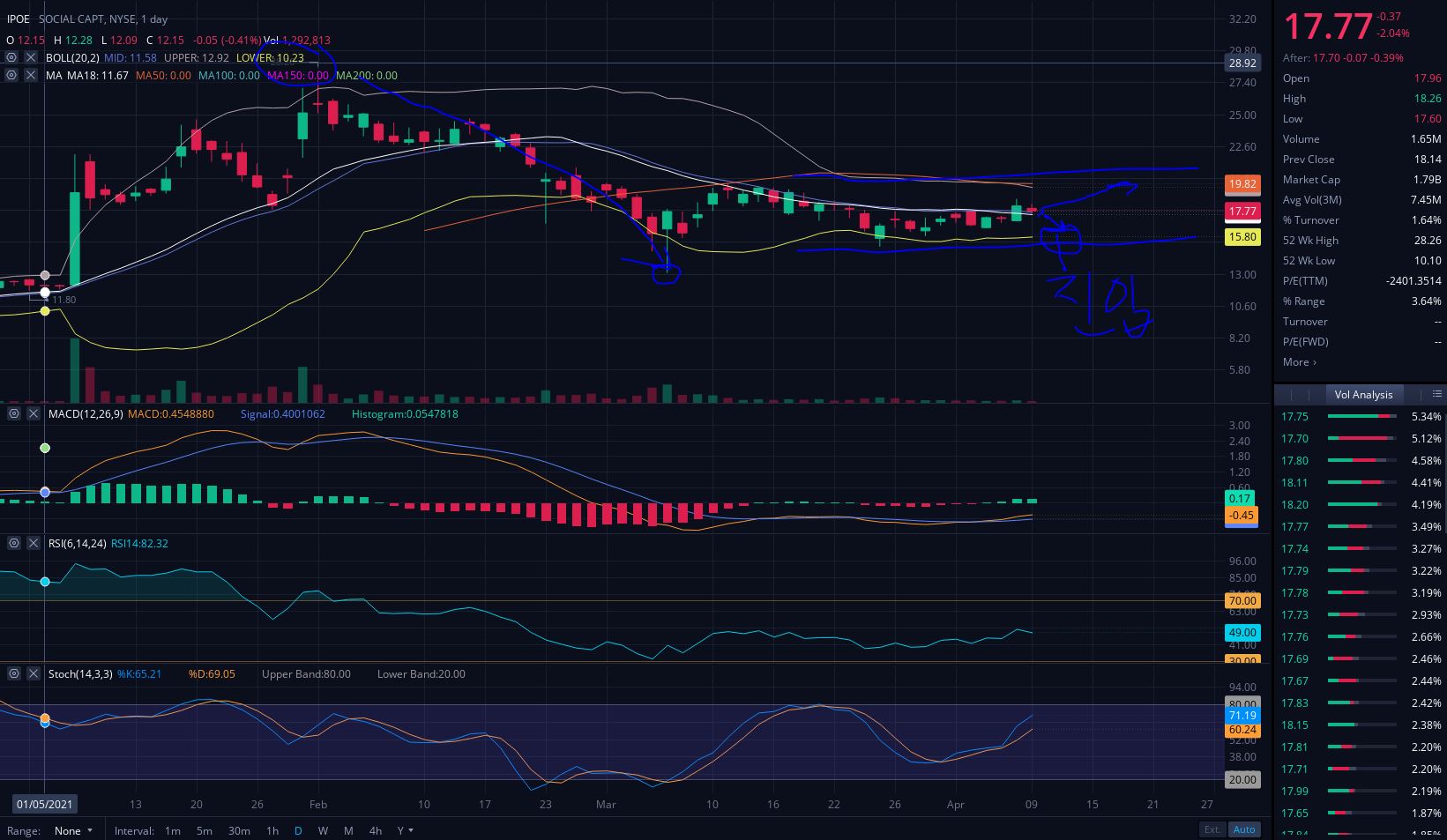Screen dimensions: 1447x840
Task: Select the D daily interval
Action: point(298,830)
